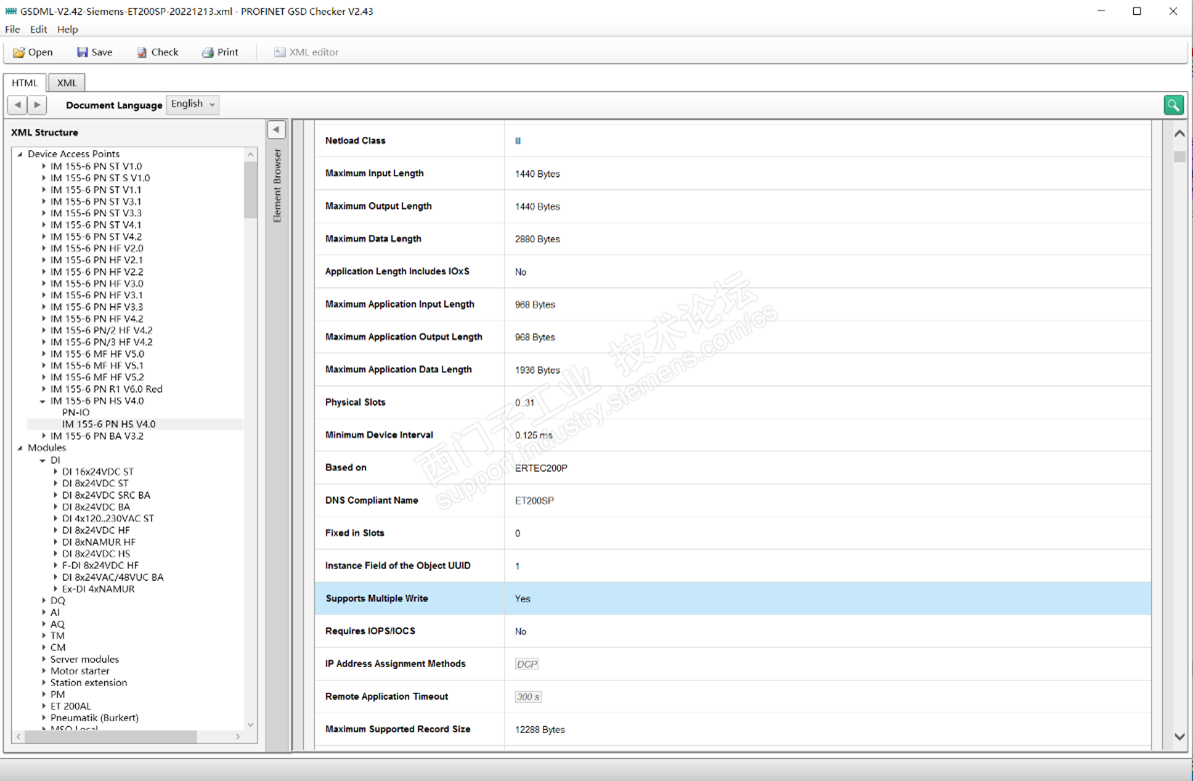Click the Supports Multiple Write row
Image resolution: width=1193 pixels, height=781 pixels.
[733, 598]
